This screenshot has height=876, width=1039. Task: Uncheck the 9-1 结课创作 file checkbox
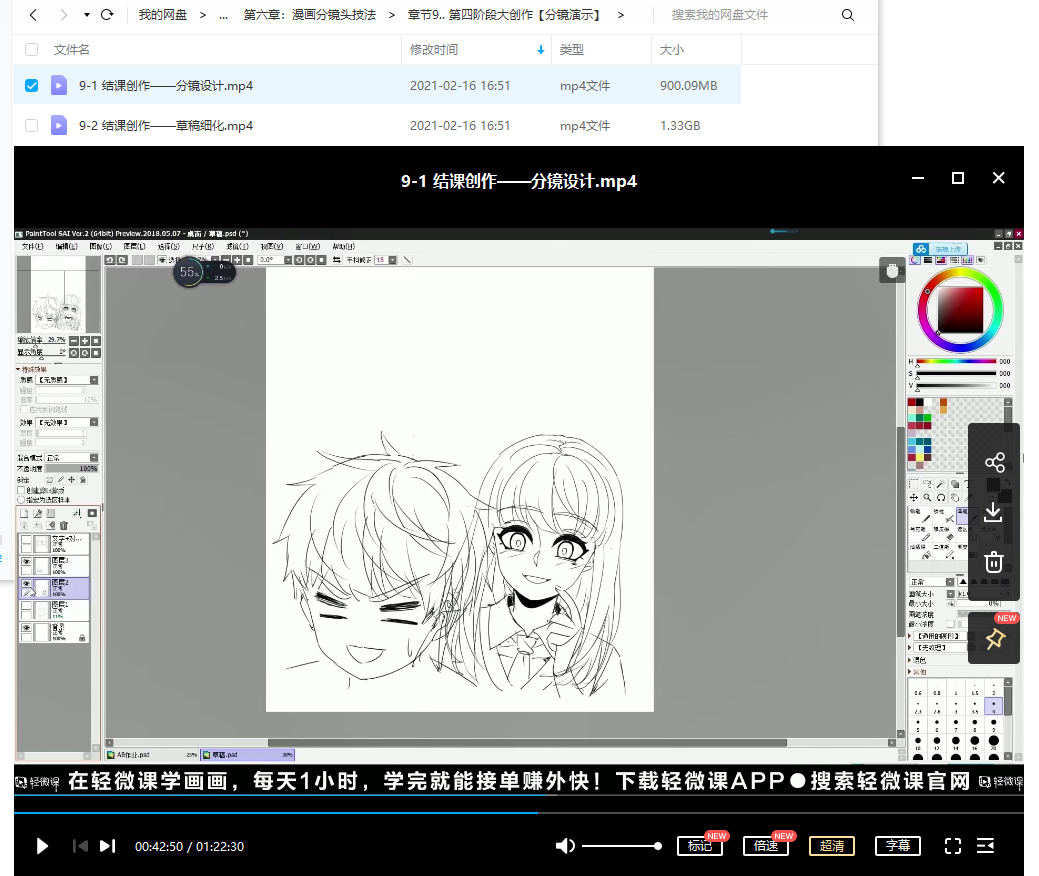point(32,86)
